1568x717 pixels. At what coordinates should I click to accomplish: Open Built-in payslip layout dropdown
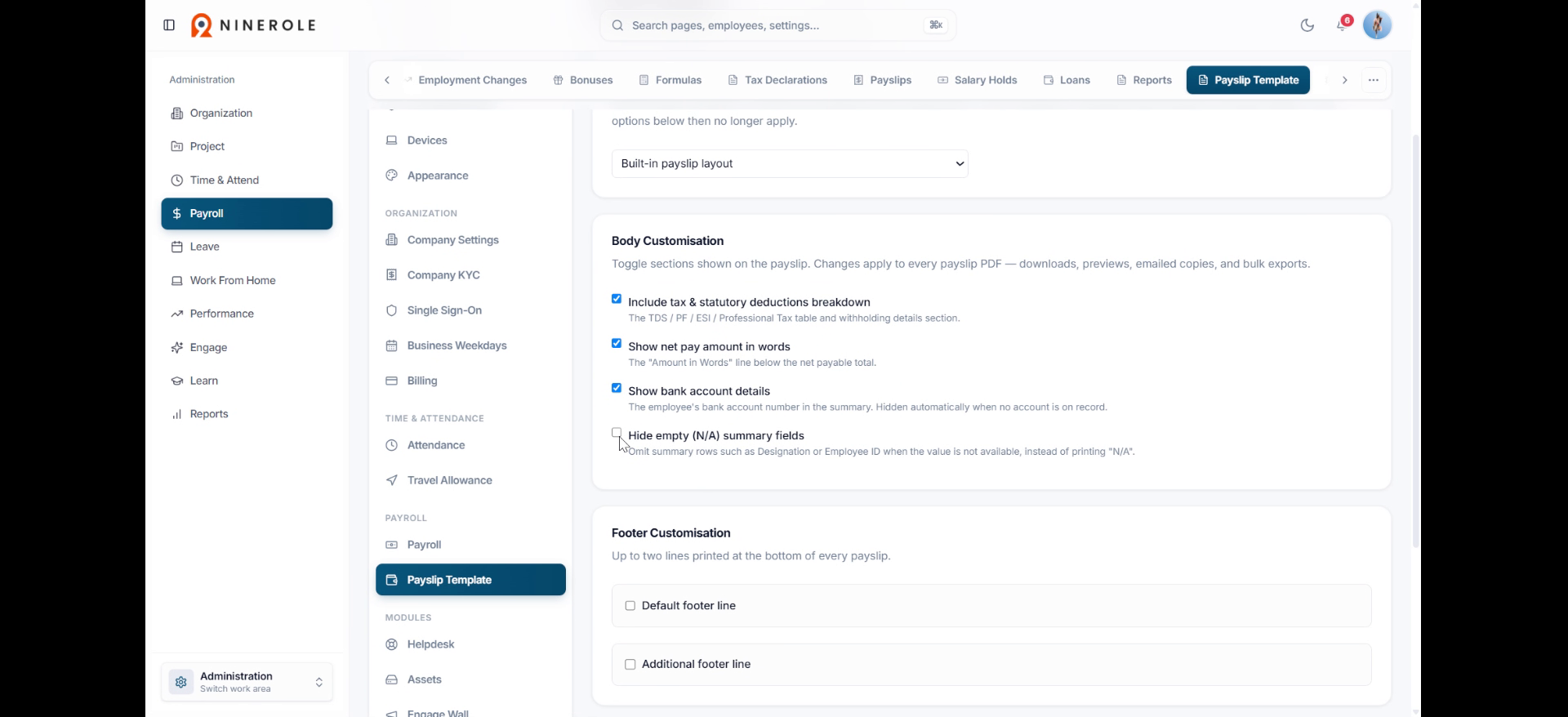tap(790, 163)
